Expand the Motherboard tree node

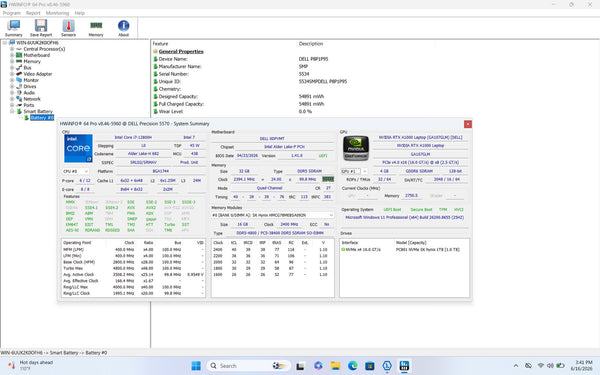point(11,55)
